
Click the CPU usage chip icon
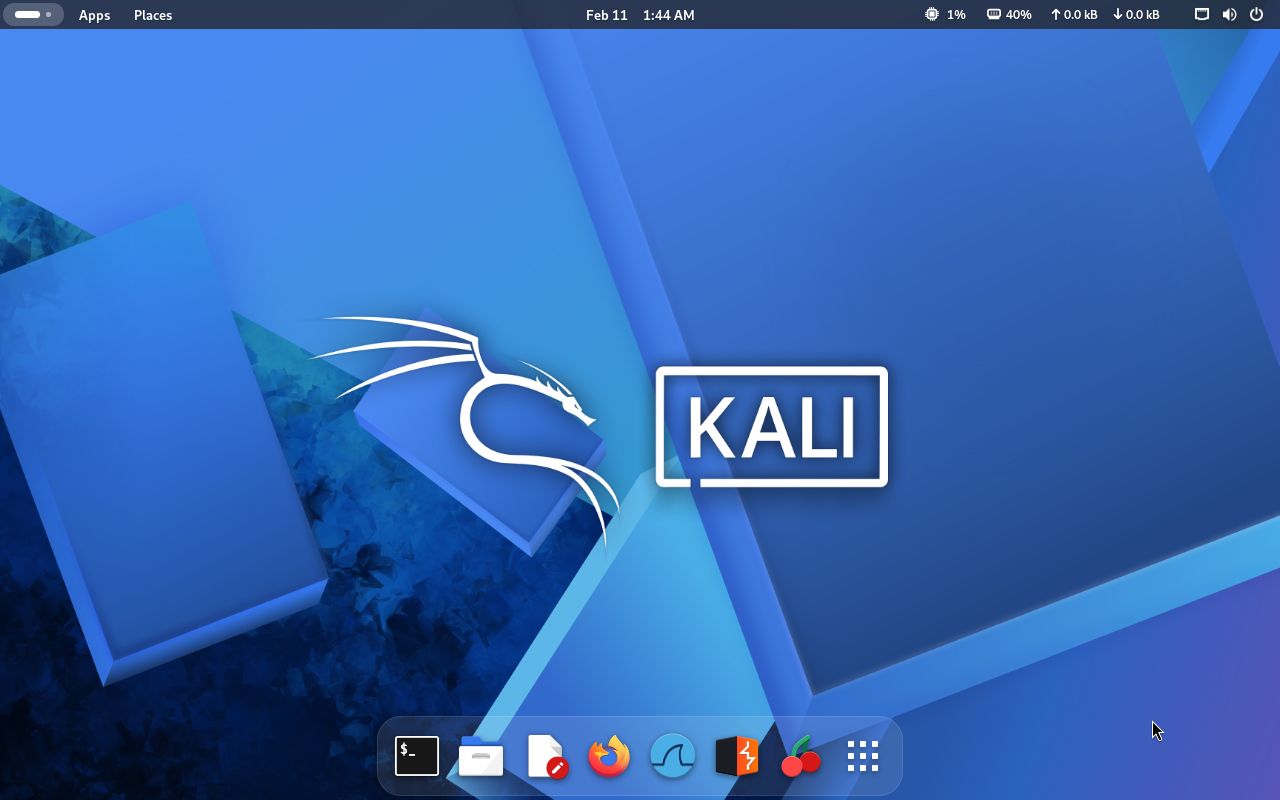[932, 15]
